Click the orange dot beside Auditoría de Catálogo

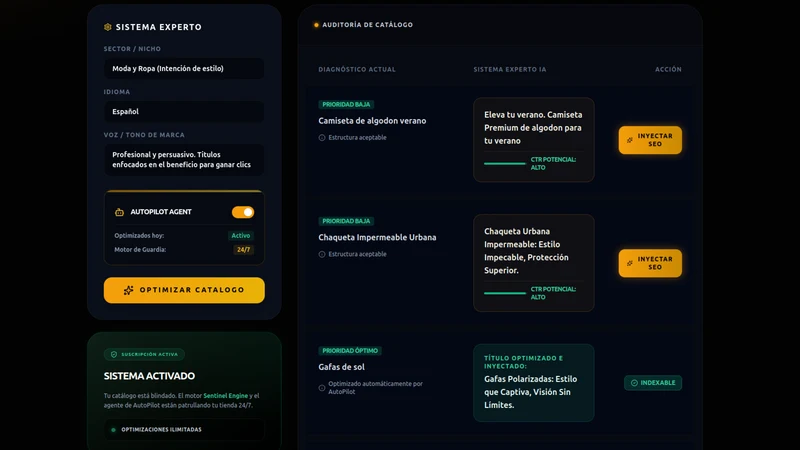point(316,24)
